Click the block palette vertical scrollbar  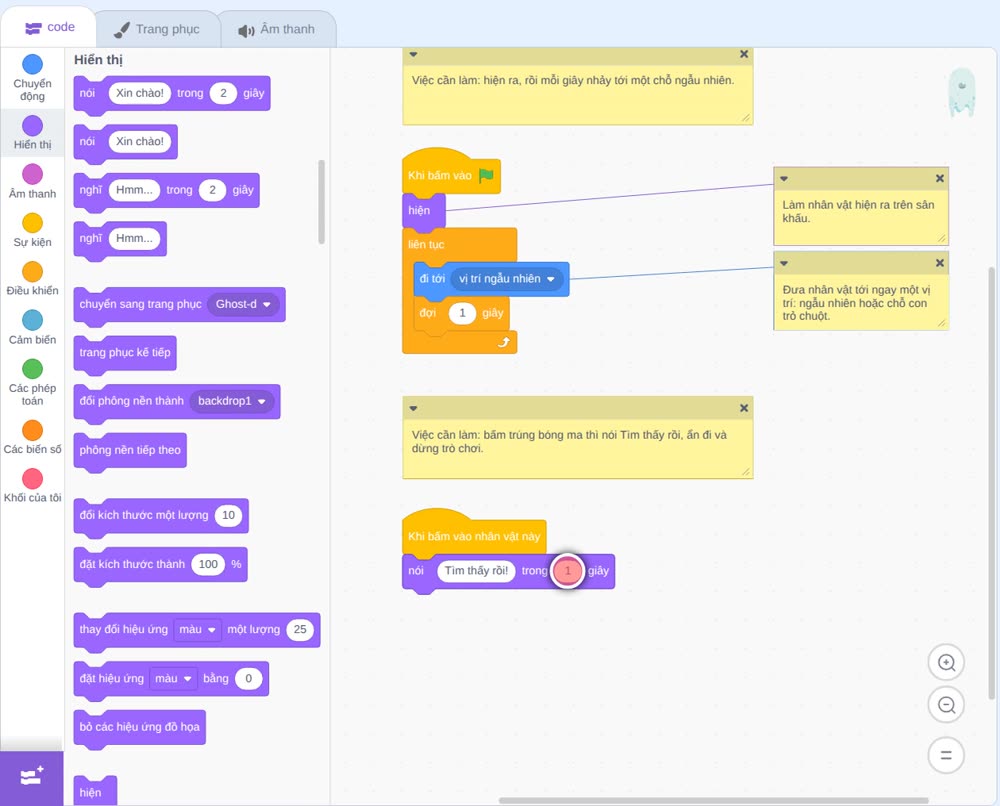coord(321,202)
